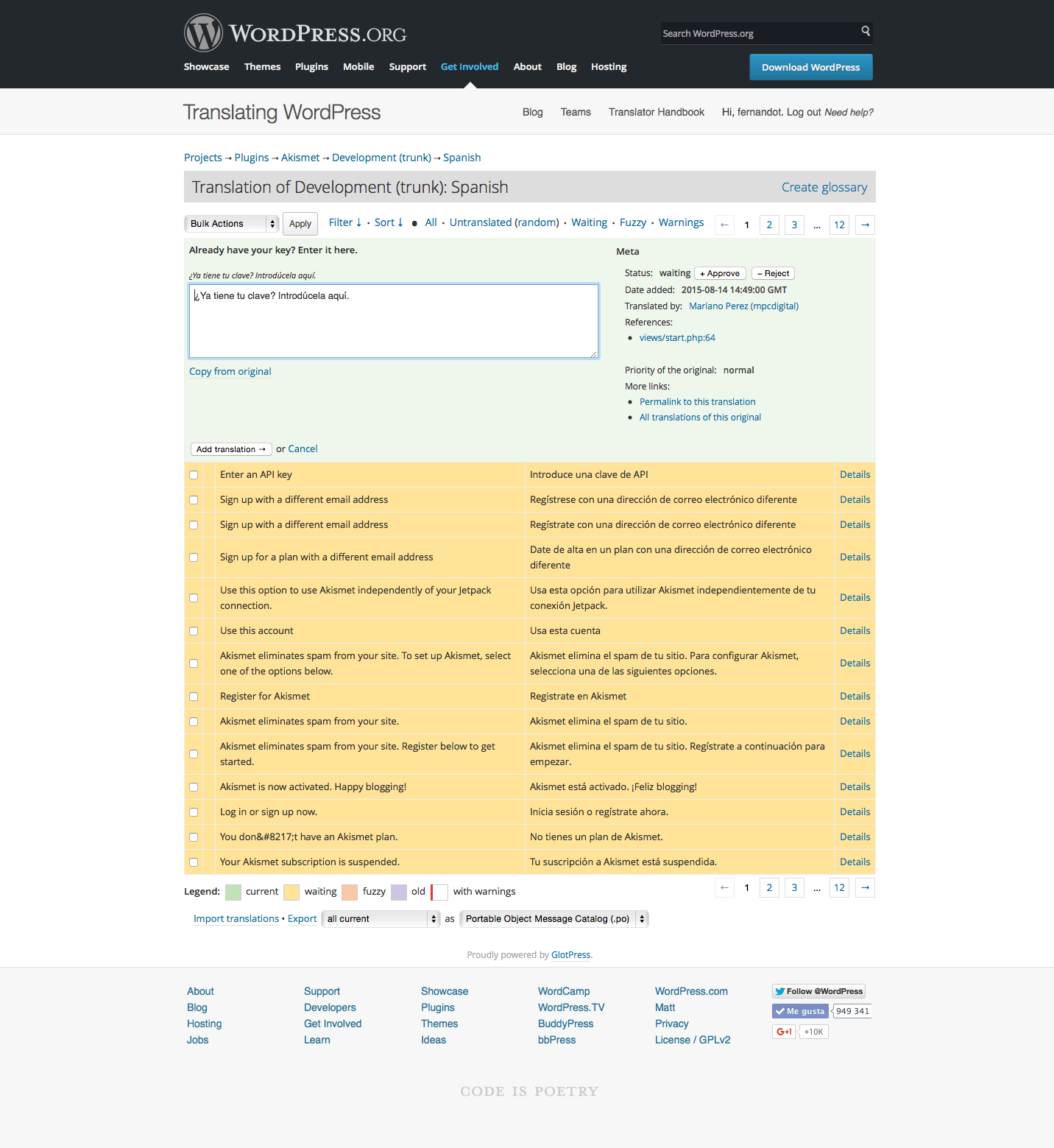
Task: Click the green 'current' legend swatch
Action: [233, 892]
